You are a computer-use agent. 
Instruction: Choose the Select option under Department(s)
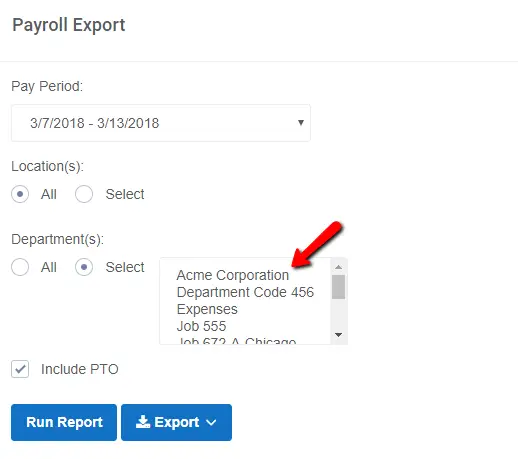(x=84, y=267)
